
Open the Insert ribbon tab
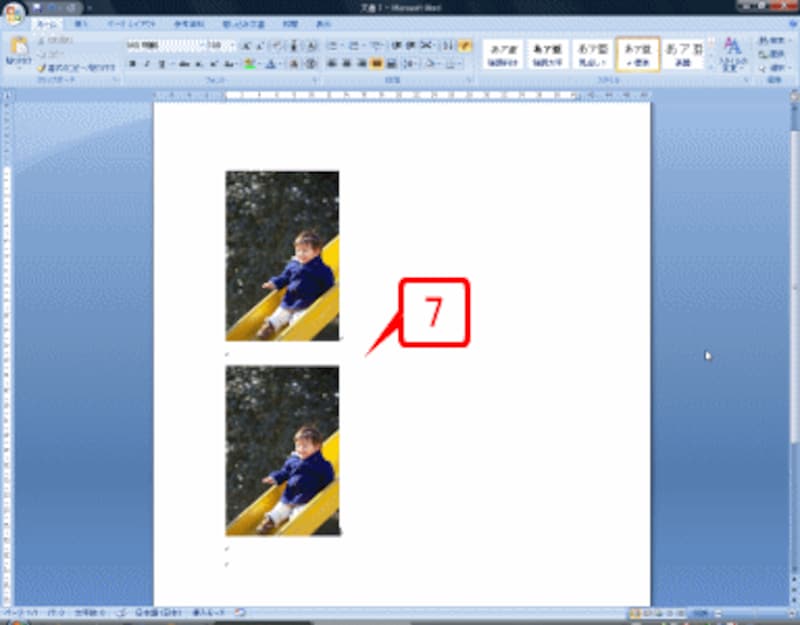81,24
